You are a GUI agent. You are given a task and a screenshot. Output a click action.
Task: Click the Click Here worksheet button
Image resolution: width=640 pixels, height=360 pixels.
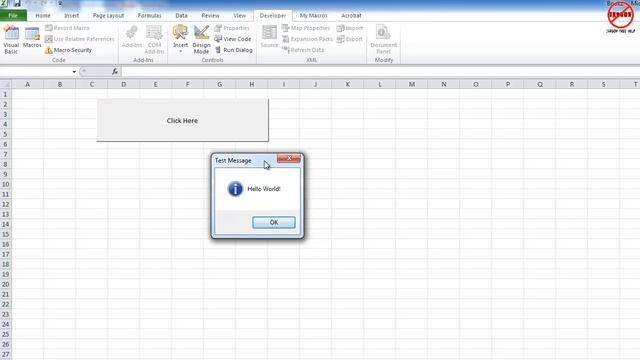(182, 120)
